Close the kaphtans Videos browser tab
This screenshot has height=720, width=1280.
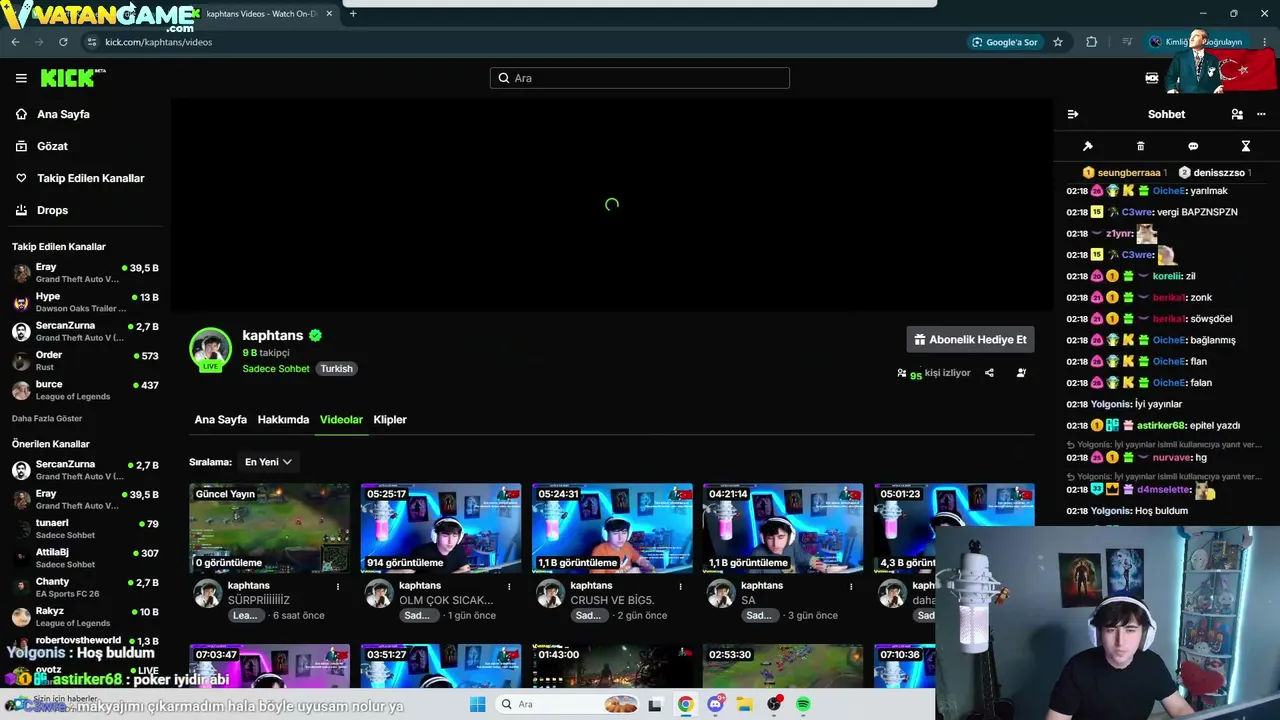click(329, 14)
